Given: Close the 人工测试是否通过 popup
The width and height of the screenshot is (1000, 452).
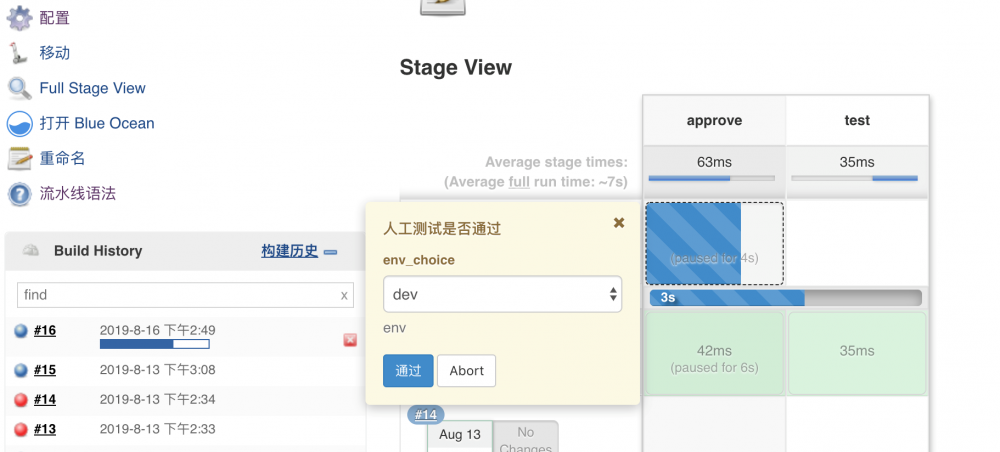Looking at the screenshot, I should coord(619,223).
